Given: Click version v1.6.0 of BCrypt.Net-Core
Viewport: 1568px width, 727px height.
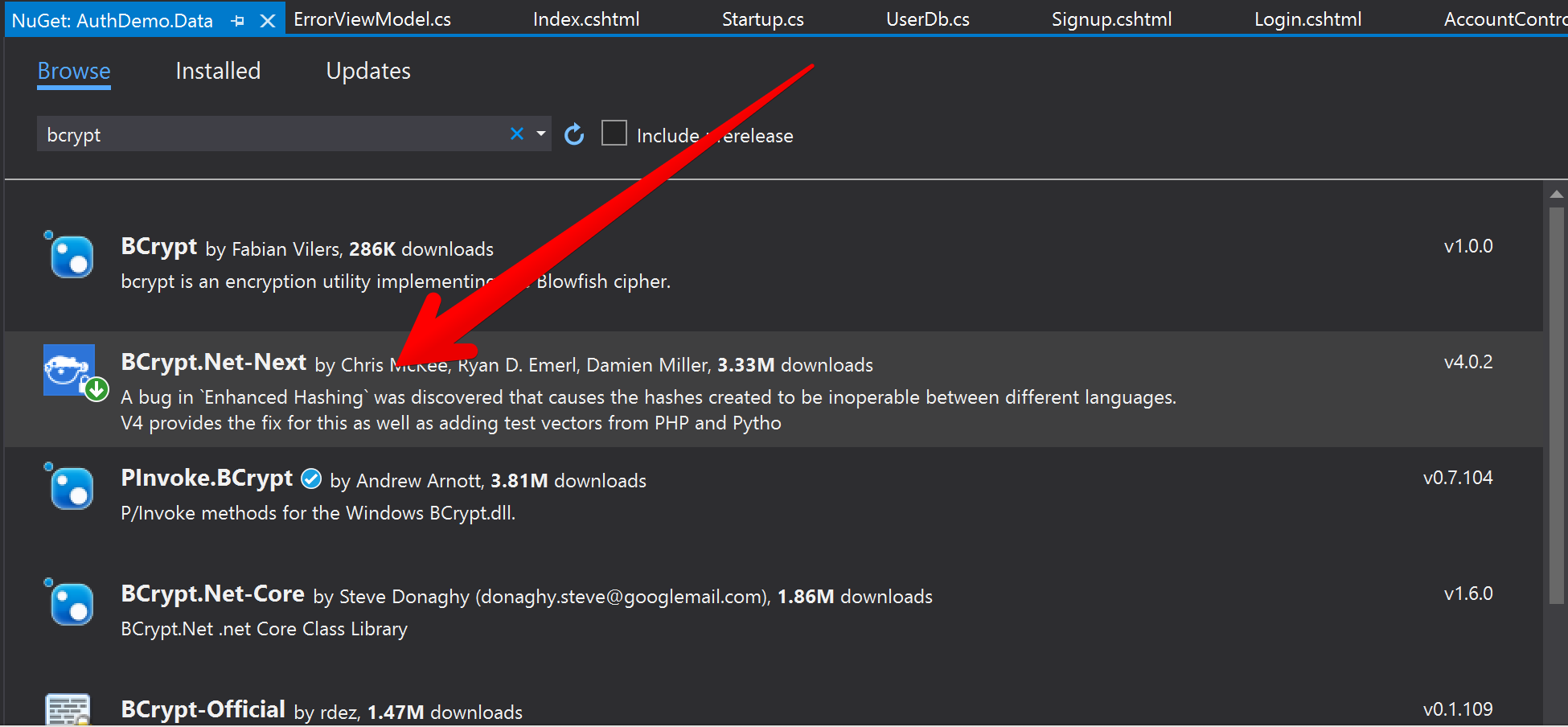Looking at the screenshot, I should (x=1468, y=594).
